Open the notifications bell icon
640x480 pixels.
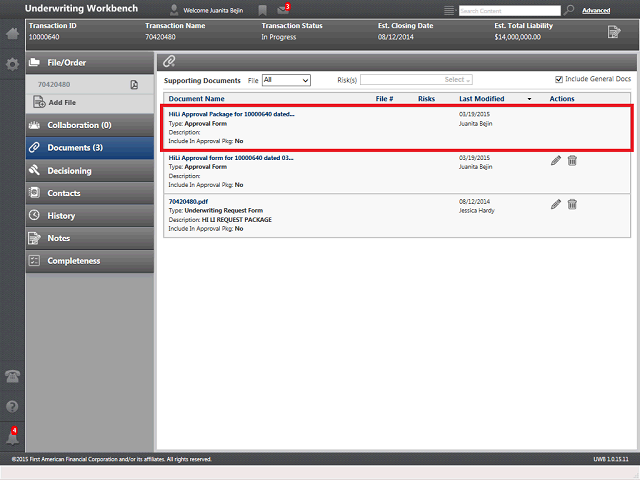tap(12, 436)
